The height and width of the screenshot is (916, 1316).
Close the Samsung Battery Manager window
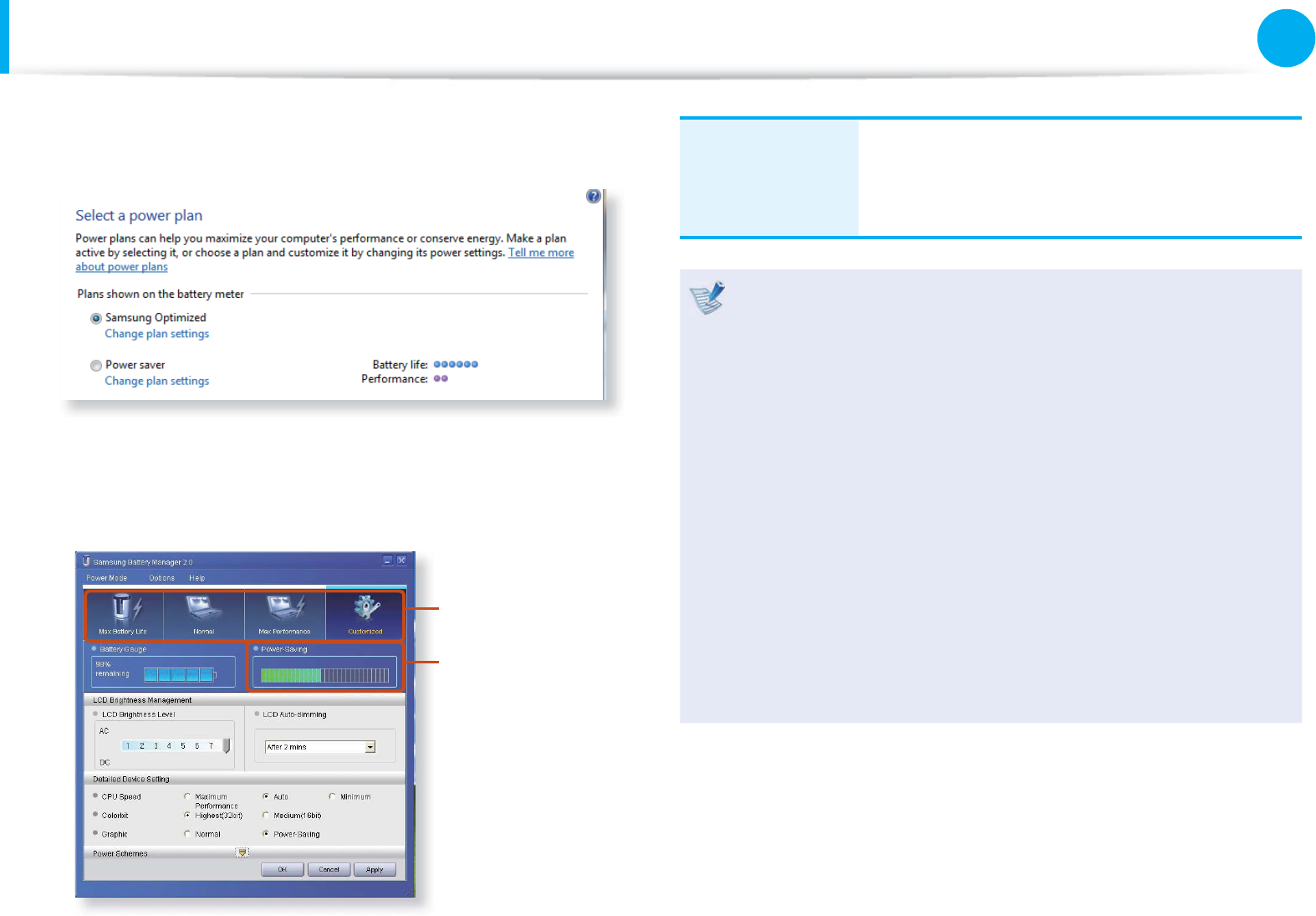pyautogui.click(x=401, y=560)
